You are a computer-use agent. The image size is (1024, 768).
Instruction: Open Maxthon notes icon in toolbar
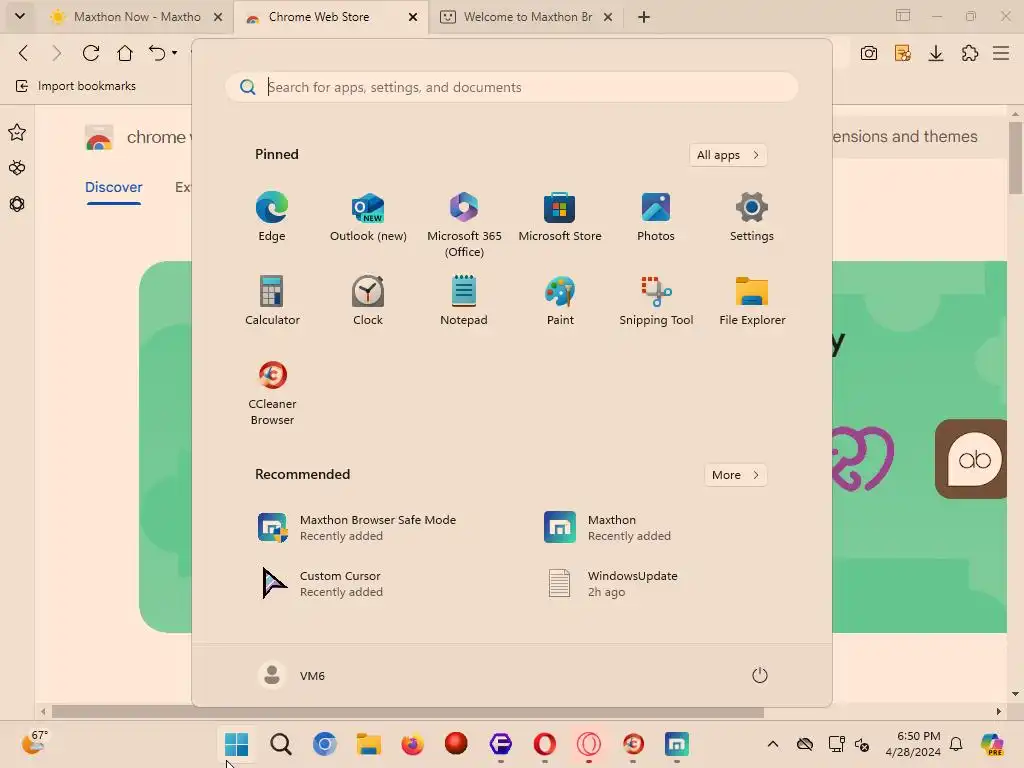tap(903, 54)
